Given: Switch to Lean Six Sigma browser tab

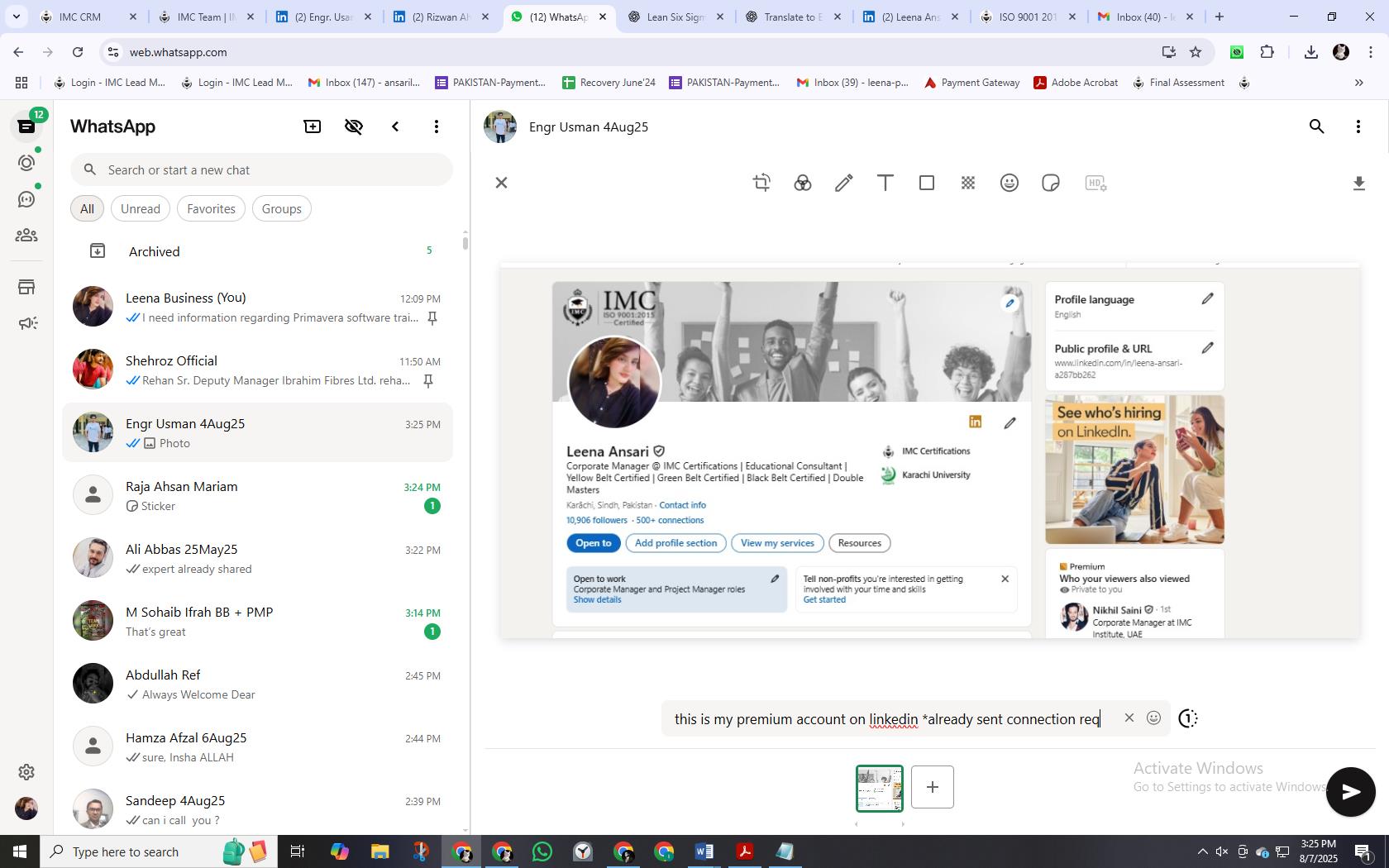Looking at the screenshot, I should click(x=675, y=17).
